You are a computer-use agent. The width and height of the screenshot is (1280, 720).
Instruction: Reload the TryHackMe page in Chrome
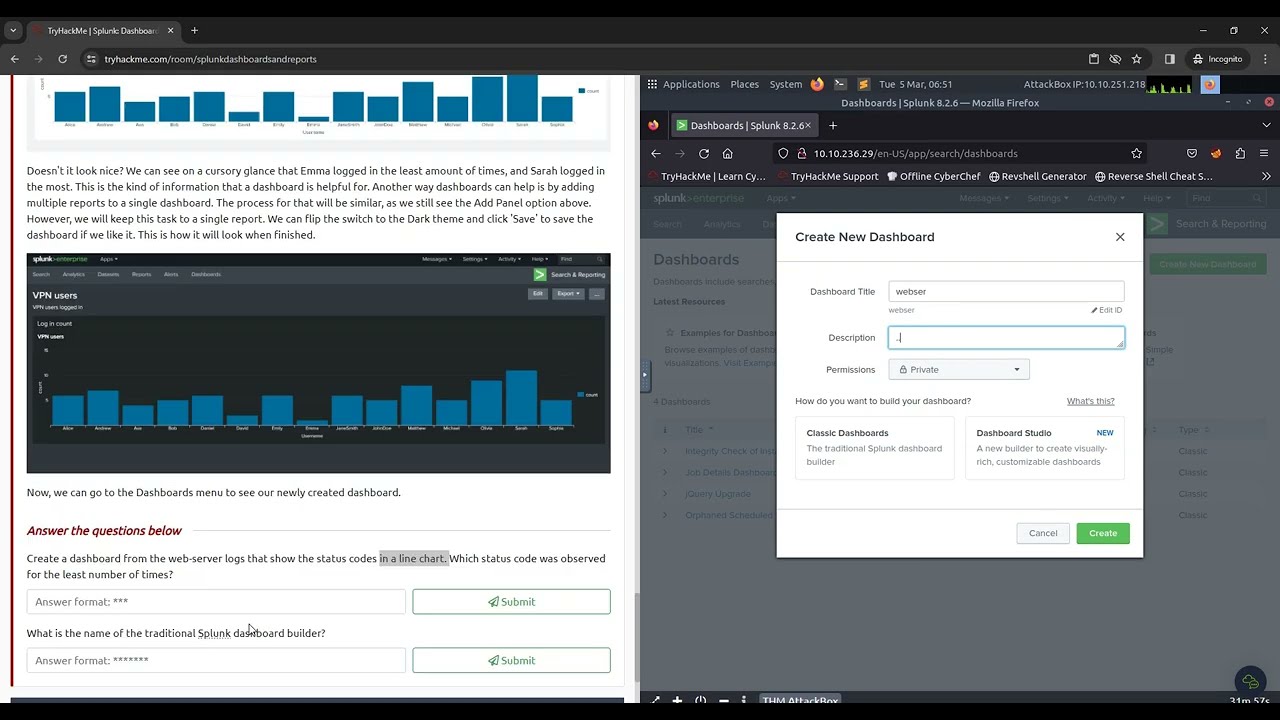62,59
